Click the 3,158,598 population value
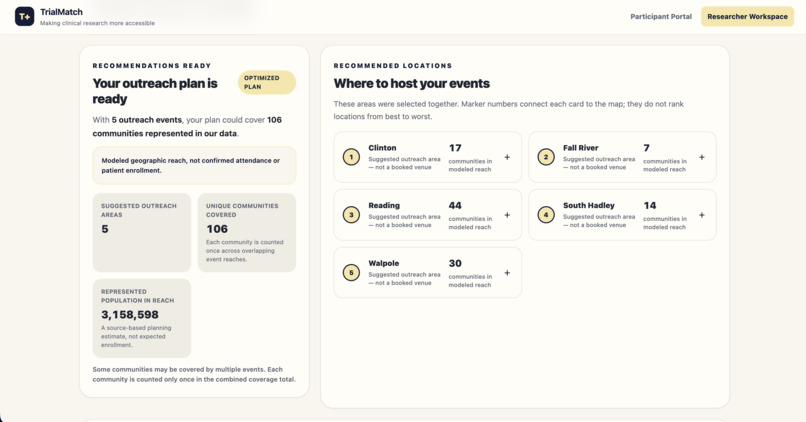The height and width of the screenshot is (422, 806). [130, 315]
